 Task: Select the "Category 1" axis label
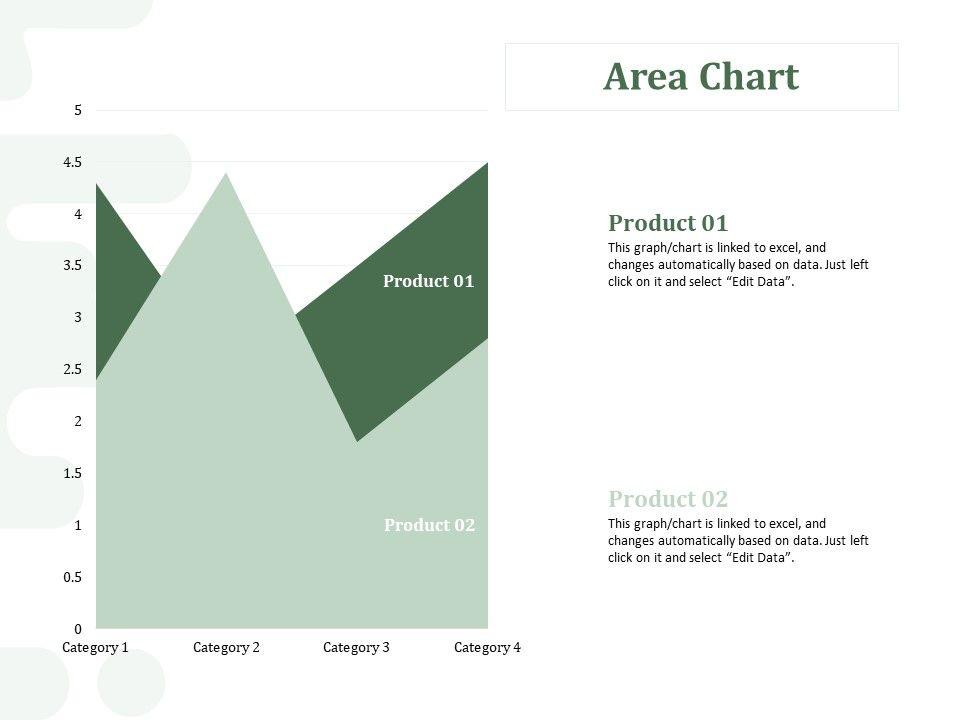tap(95, 647)
